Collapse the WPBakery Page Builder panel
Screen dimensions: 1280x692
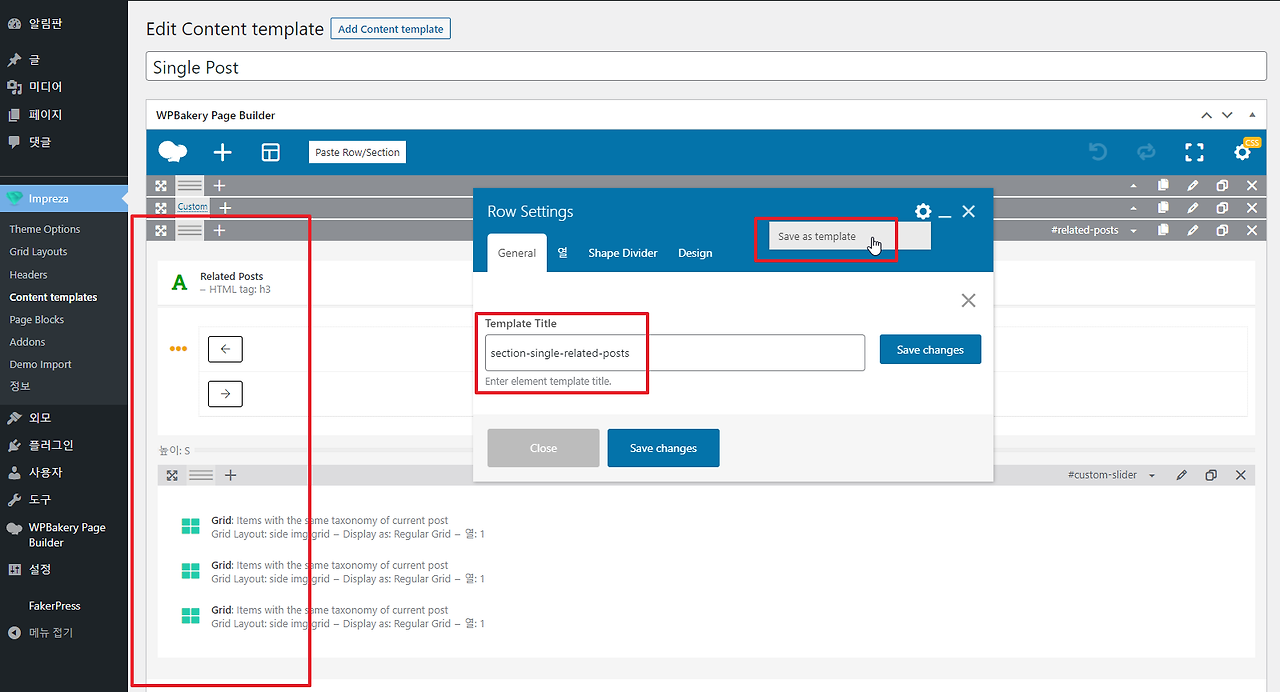tap(1252, 115)
